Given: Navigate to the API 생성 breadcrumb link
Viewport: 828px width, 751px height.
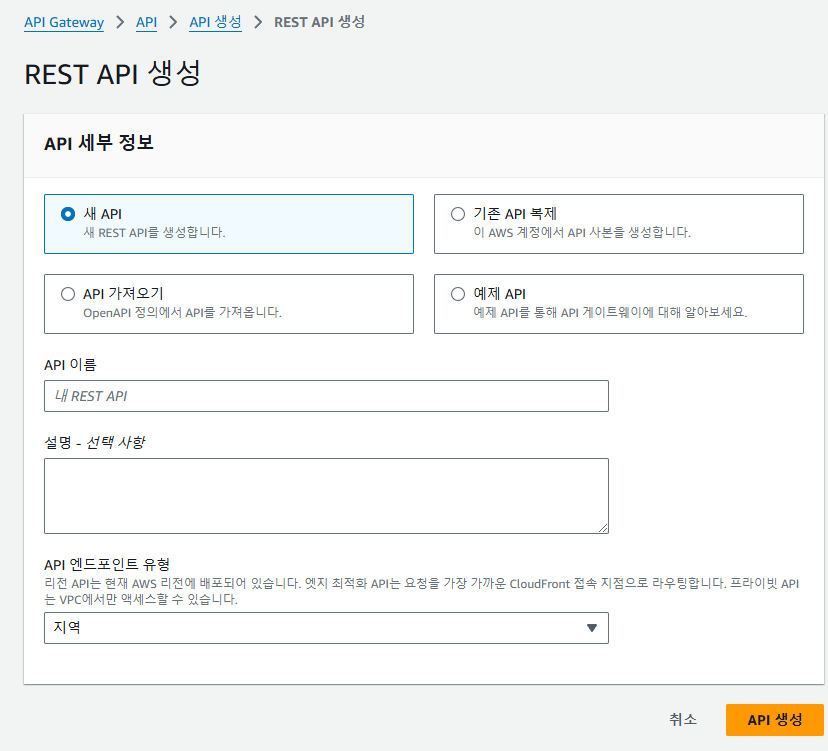Looking at the screenshot, I should point(215,22).
